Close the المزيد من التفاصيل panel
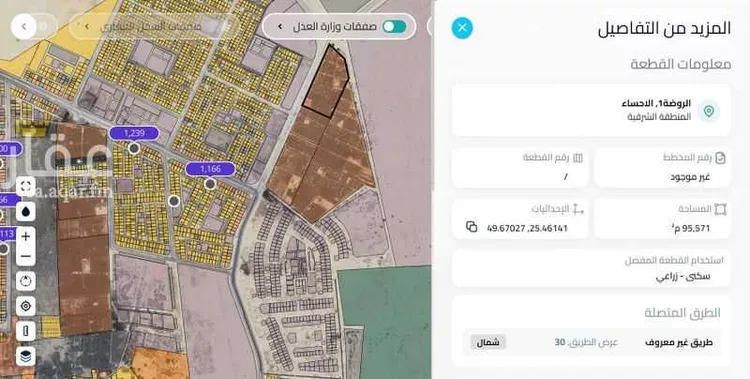 [462, 28]
